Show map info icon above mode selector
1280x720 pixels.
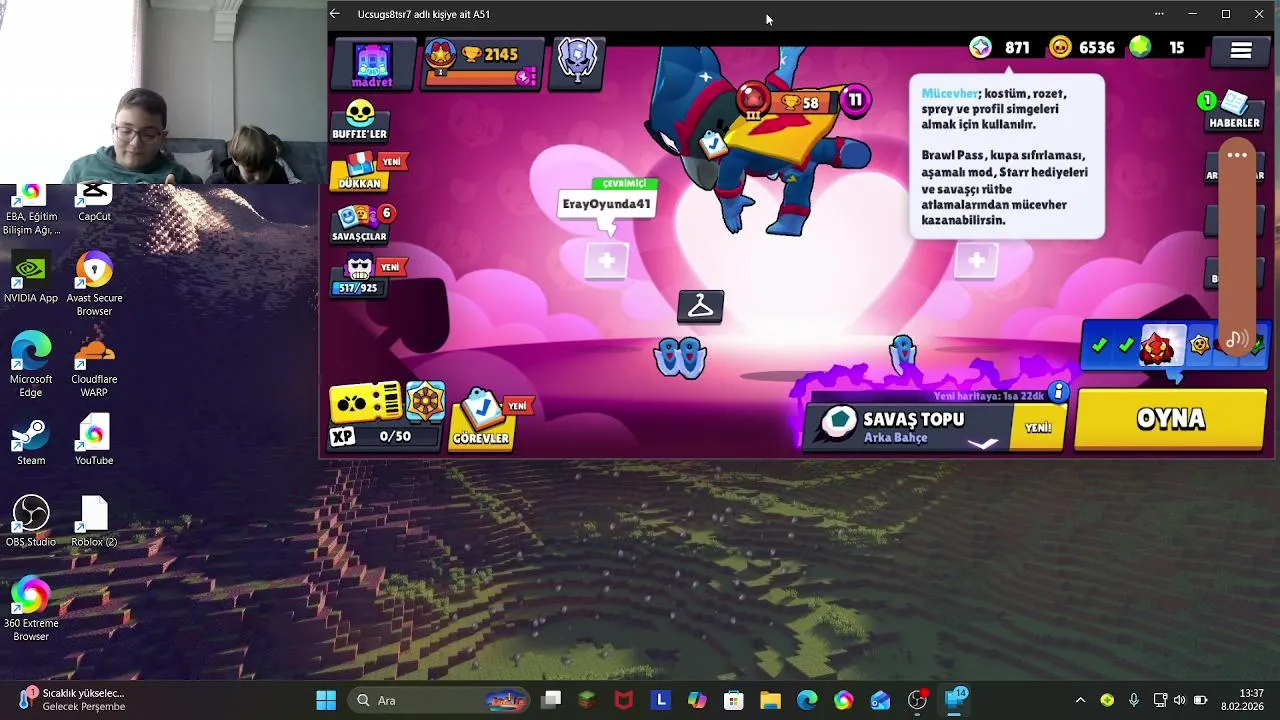(x=1058, y=392)
